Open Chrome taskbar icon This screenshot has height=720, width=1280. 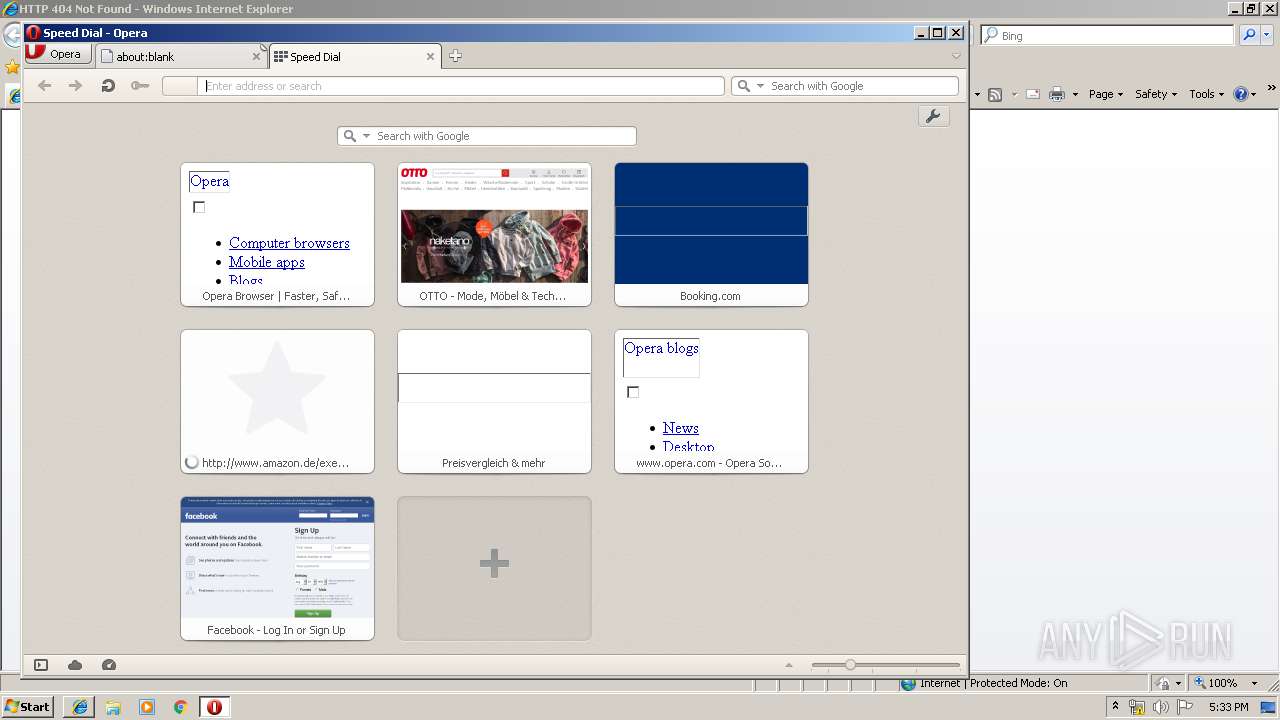[181, 707]
